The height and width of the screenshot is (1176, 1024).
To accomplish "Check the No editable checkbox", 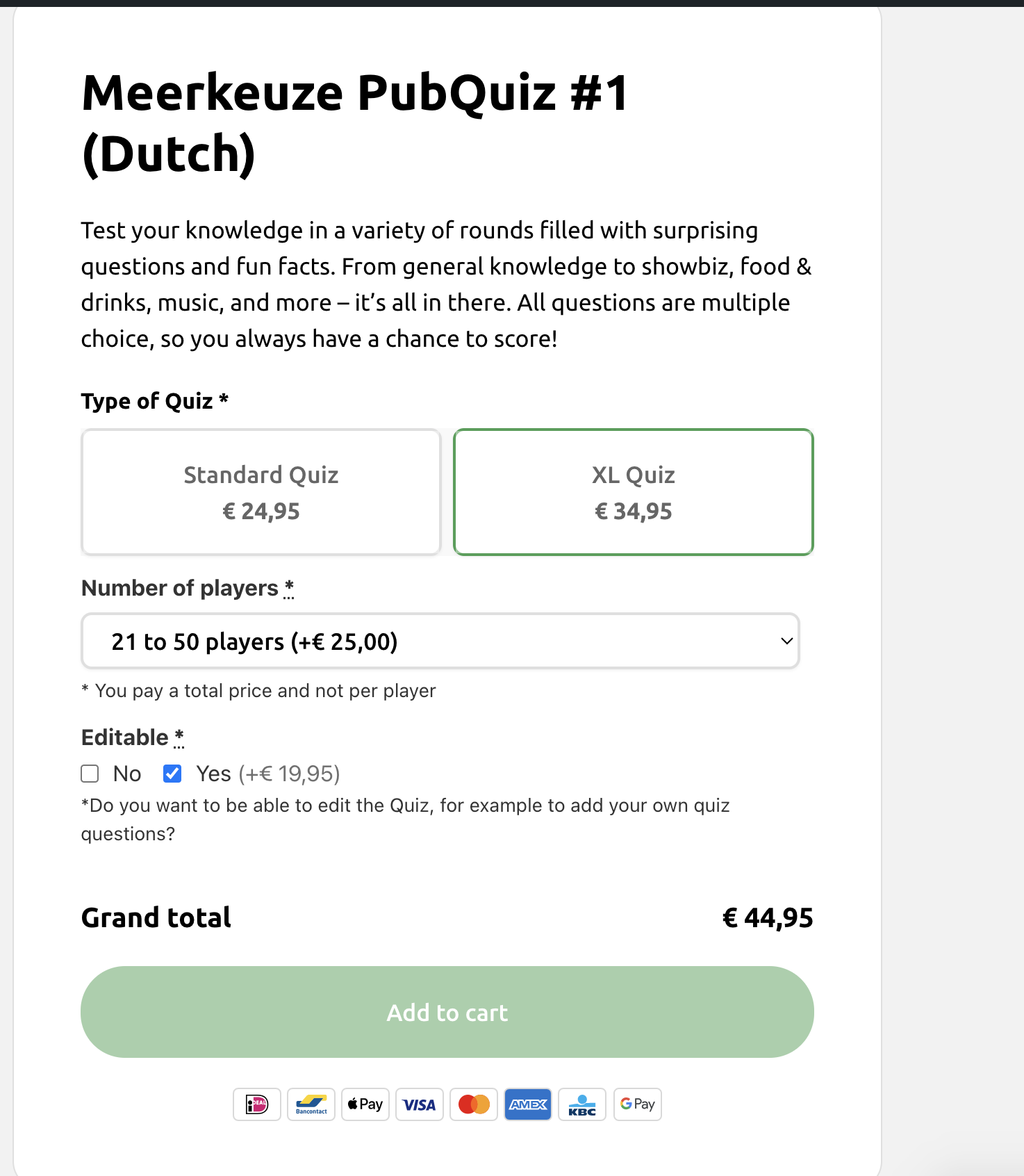I will (90, 774).
